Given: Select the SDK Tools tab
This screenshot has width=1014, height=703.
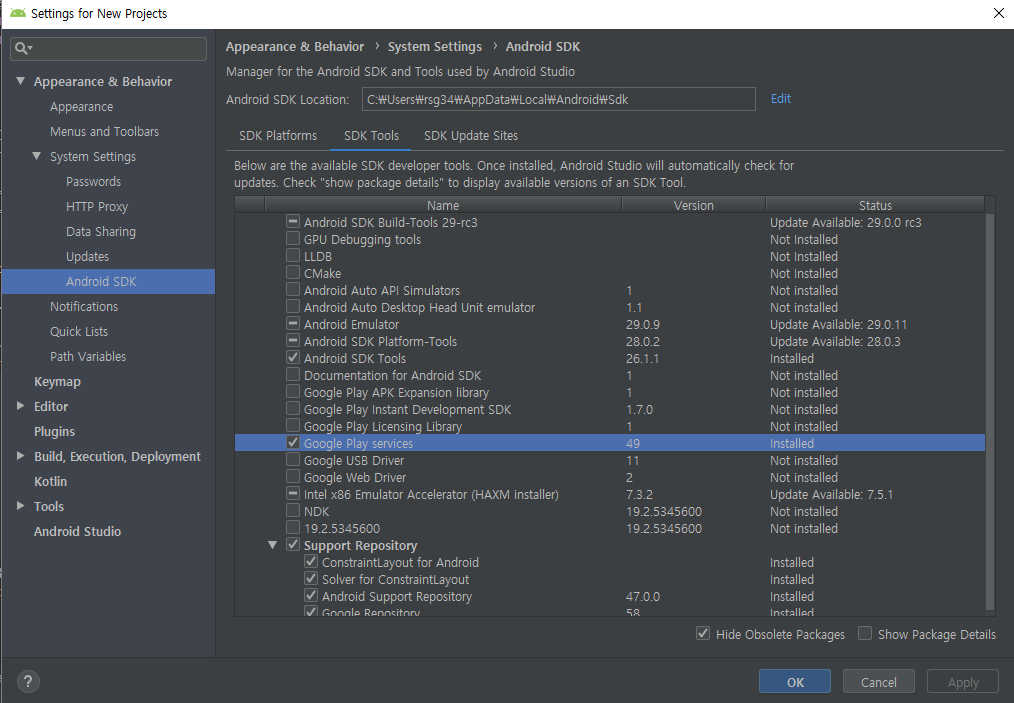Looking at the screenshot, I should tap(371, 136).
